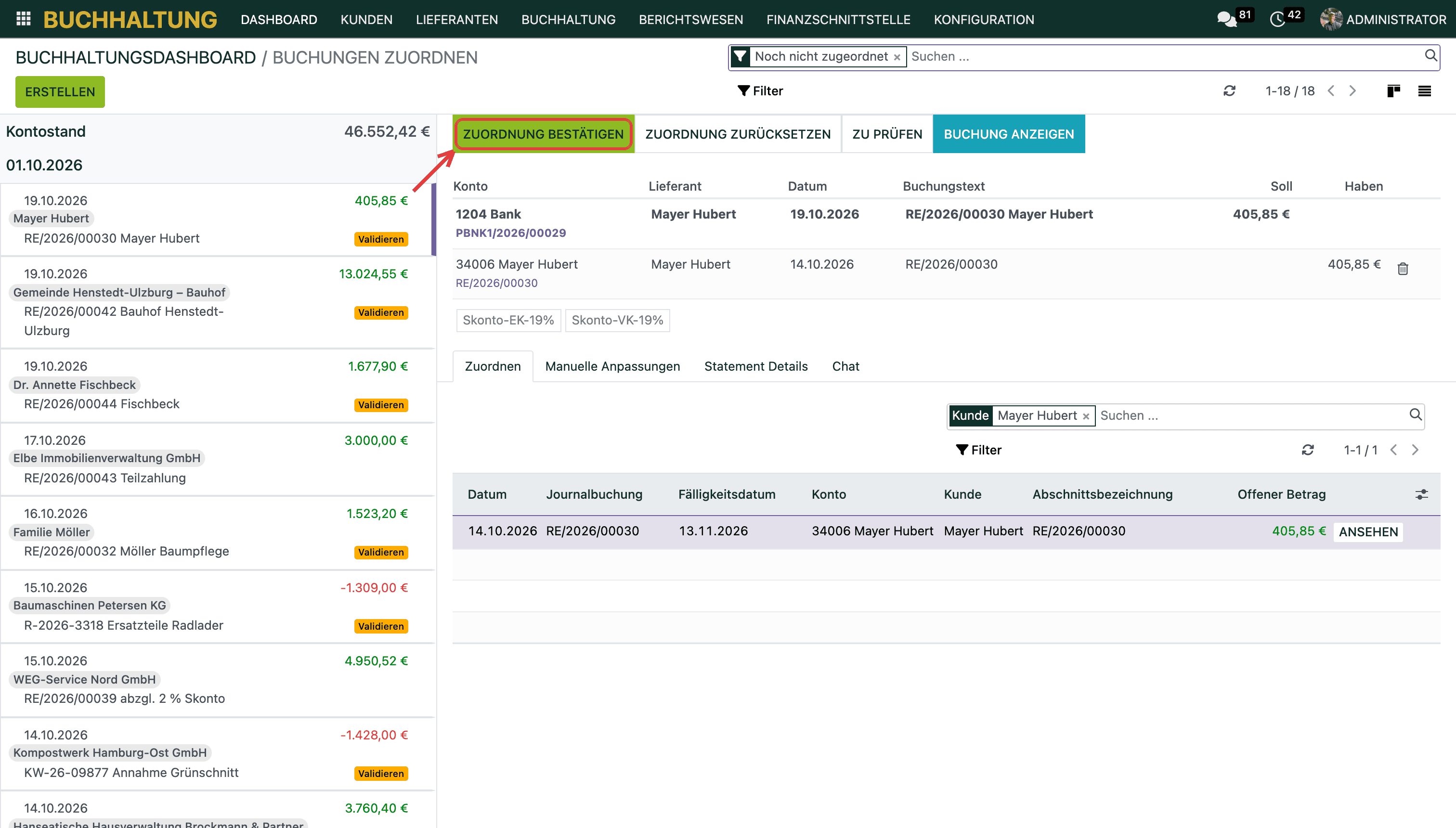The width and height of the screenshot is (1456, 828).
Task: Click Ansehen on the RE/2026/00030 row
Action: [x=1368, y=532]
